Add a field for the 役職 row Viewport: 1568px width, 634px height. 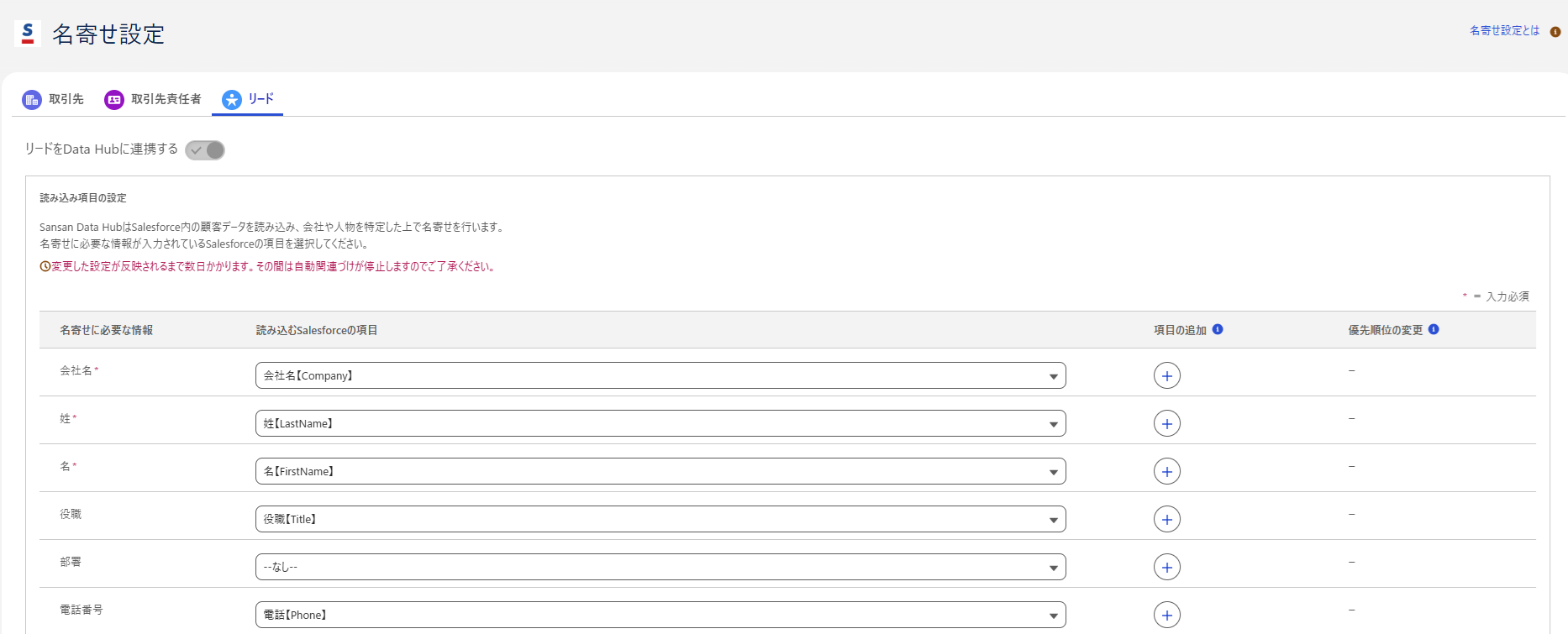(1167, 519)
